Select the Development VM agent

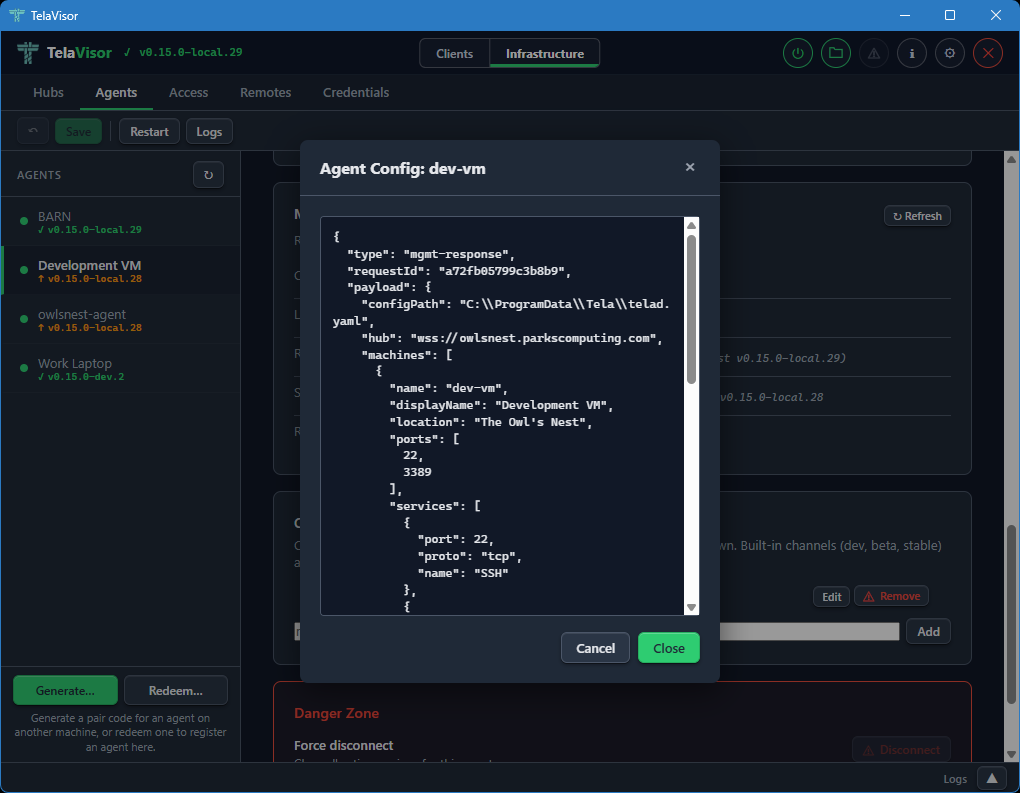click(x=120, y=271)
